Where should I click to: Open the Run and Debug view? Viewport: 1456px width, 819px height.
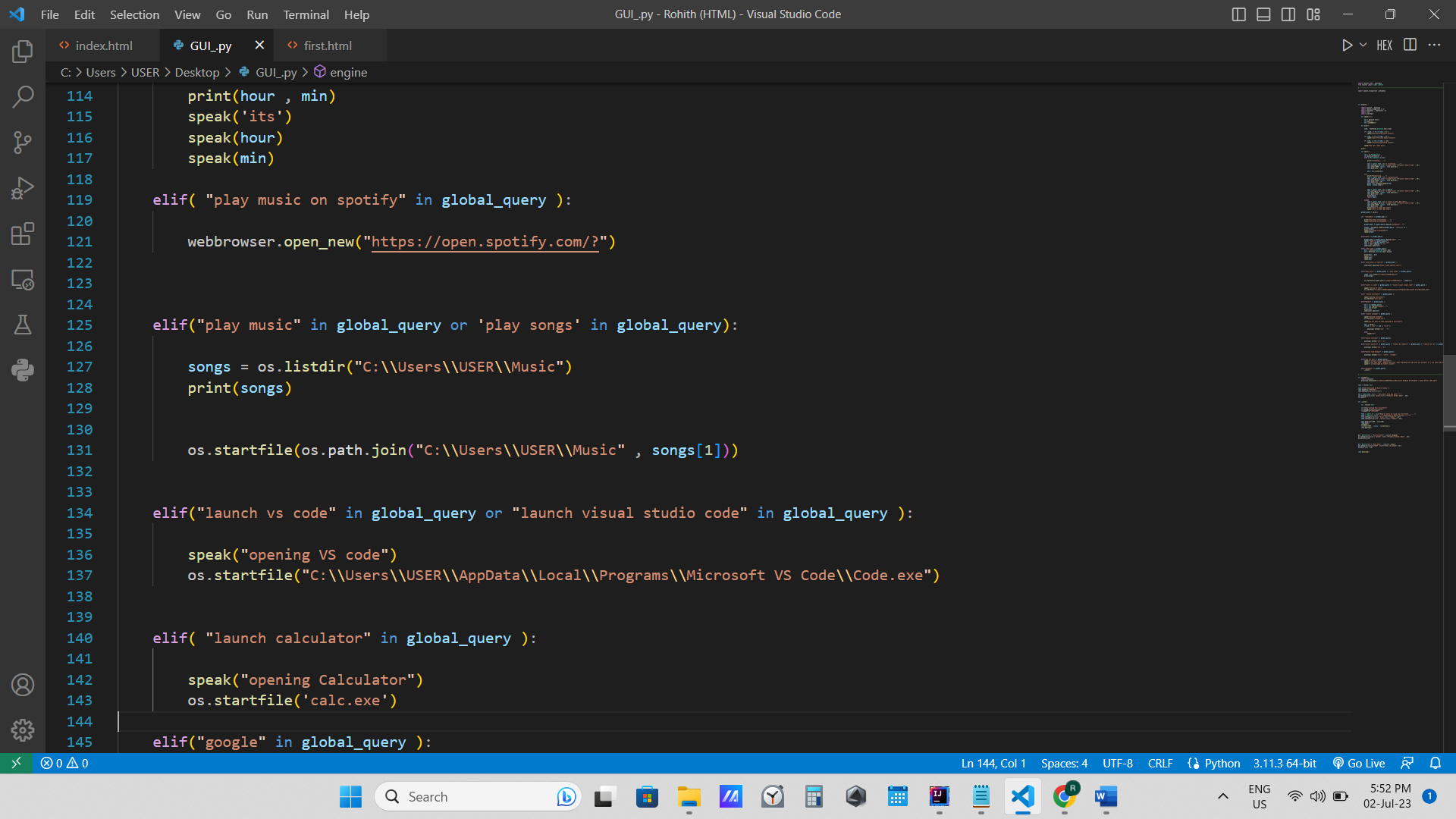(23, 188)
